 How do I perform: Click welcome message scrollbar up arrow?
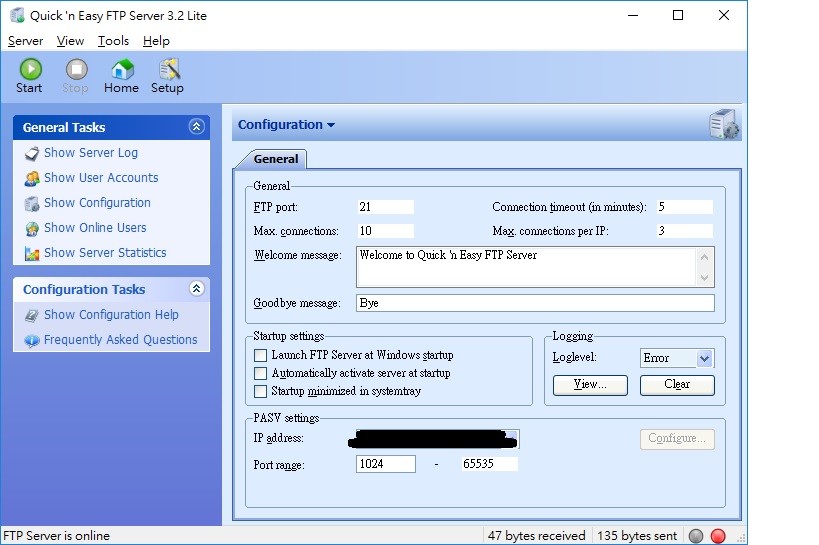click(x=704, y=257)
